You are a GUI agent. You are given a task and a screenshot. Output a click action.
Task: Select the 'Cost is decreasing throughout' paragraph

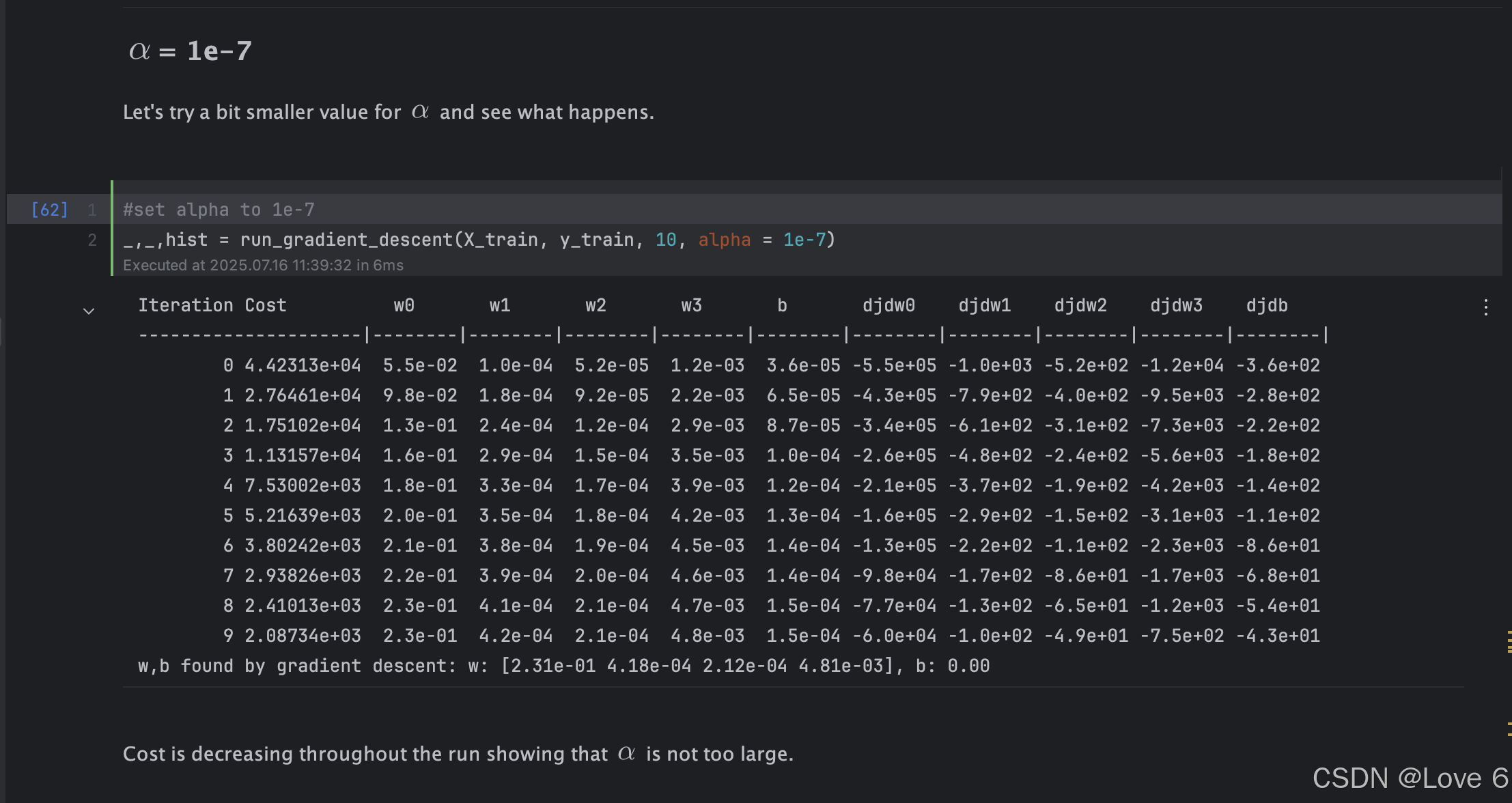coord(458,754)
